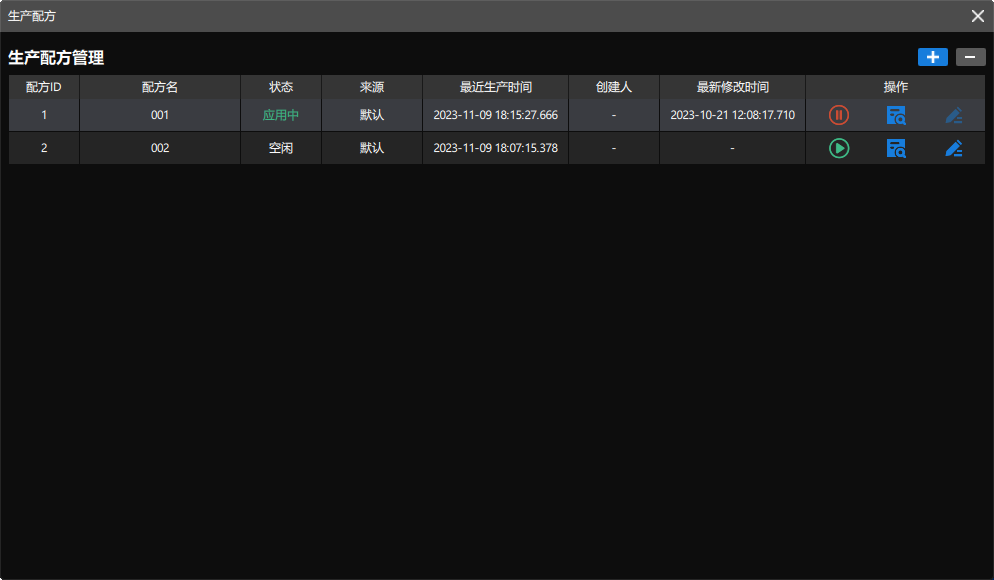
Task: Open the detail view for recipe 002
Action: [x=895, y=148]
